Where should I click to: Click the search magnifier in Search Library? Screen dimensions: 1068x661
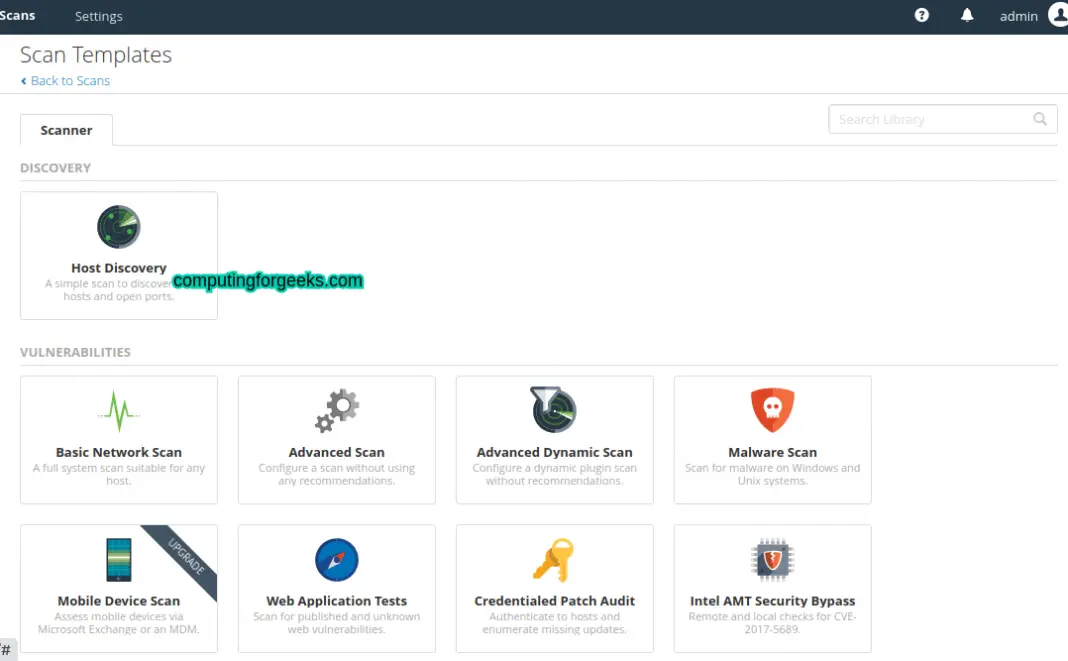point(1040,118)
